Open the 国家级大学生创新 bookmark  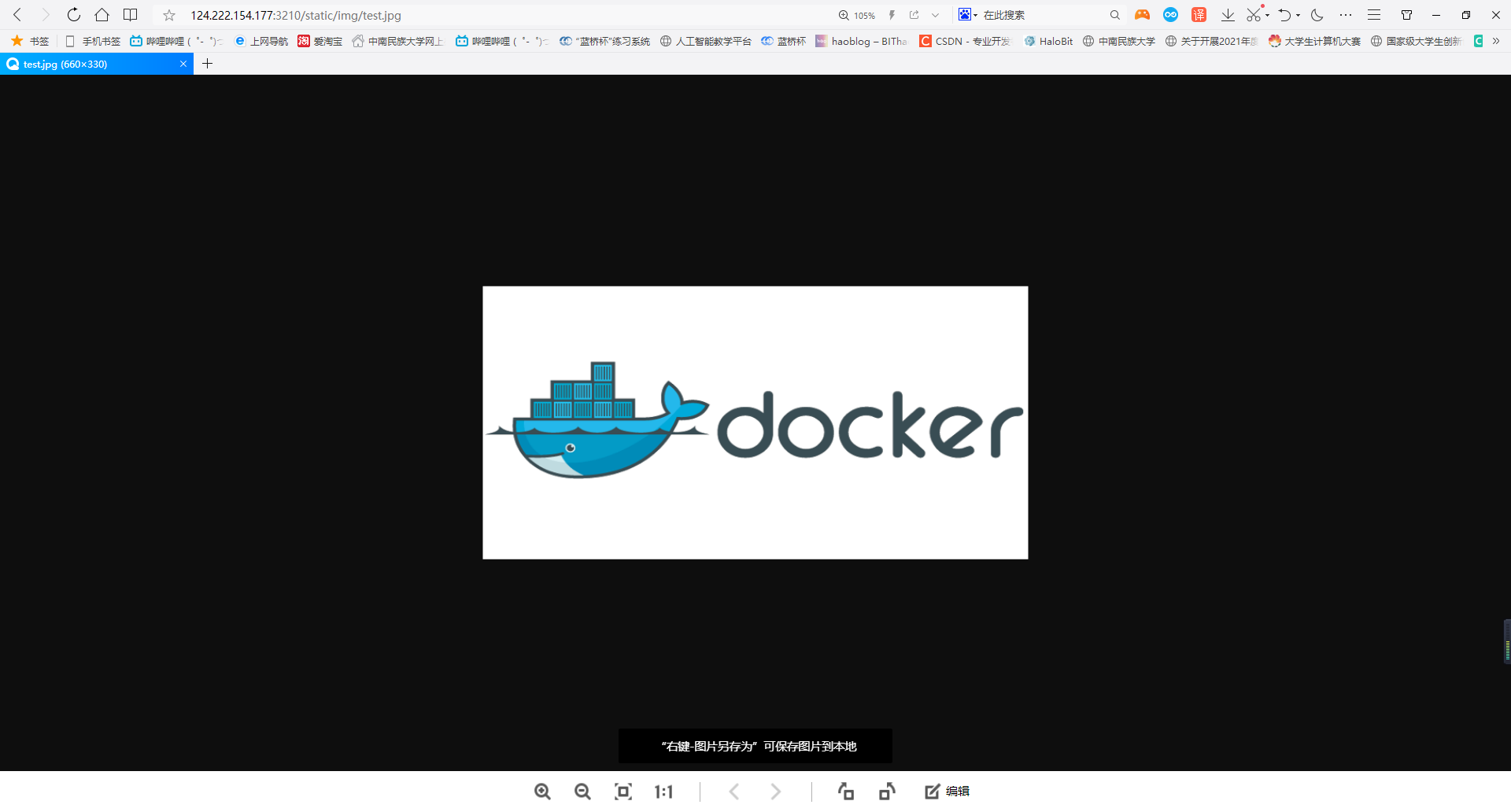pos(1416,41)
